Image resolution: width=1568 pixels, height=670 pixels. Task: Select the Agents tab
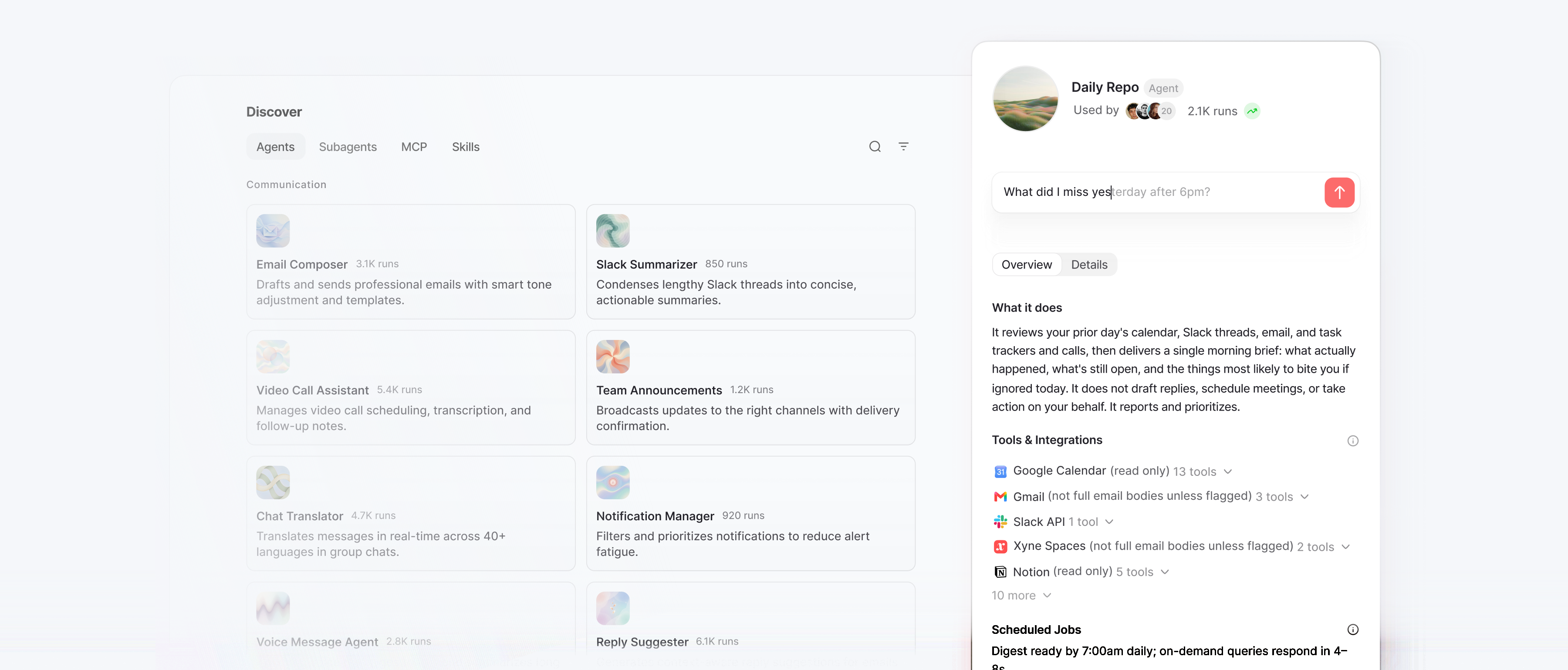click(275, 147)
